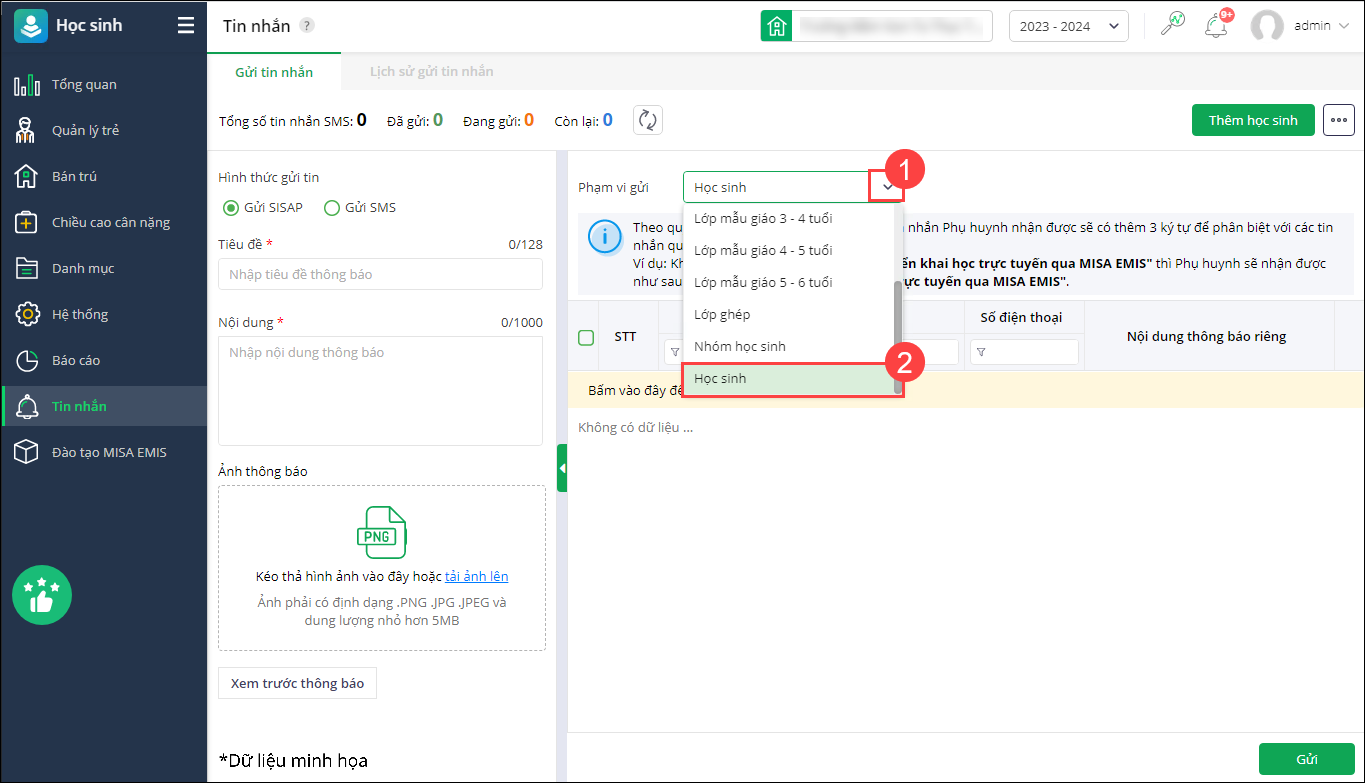The image size is (1365, 783).
Task: Select Tin nhắn in the sidebar
Action: (104, 407)
